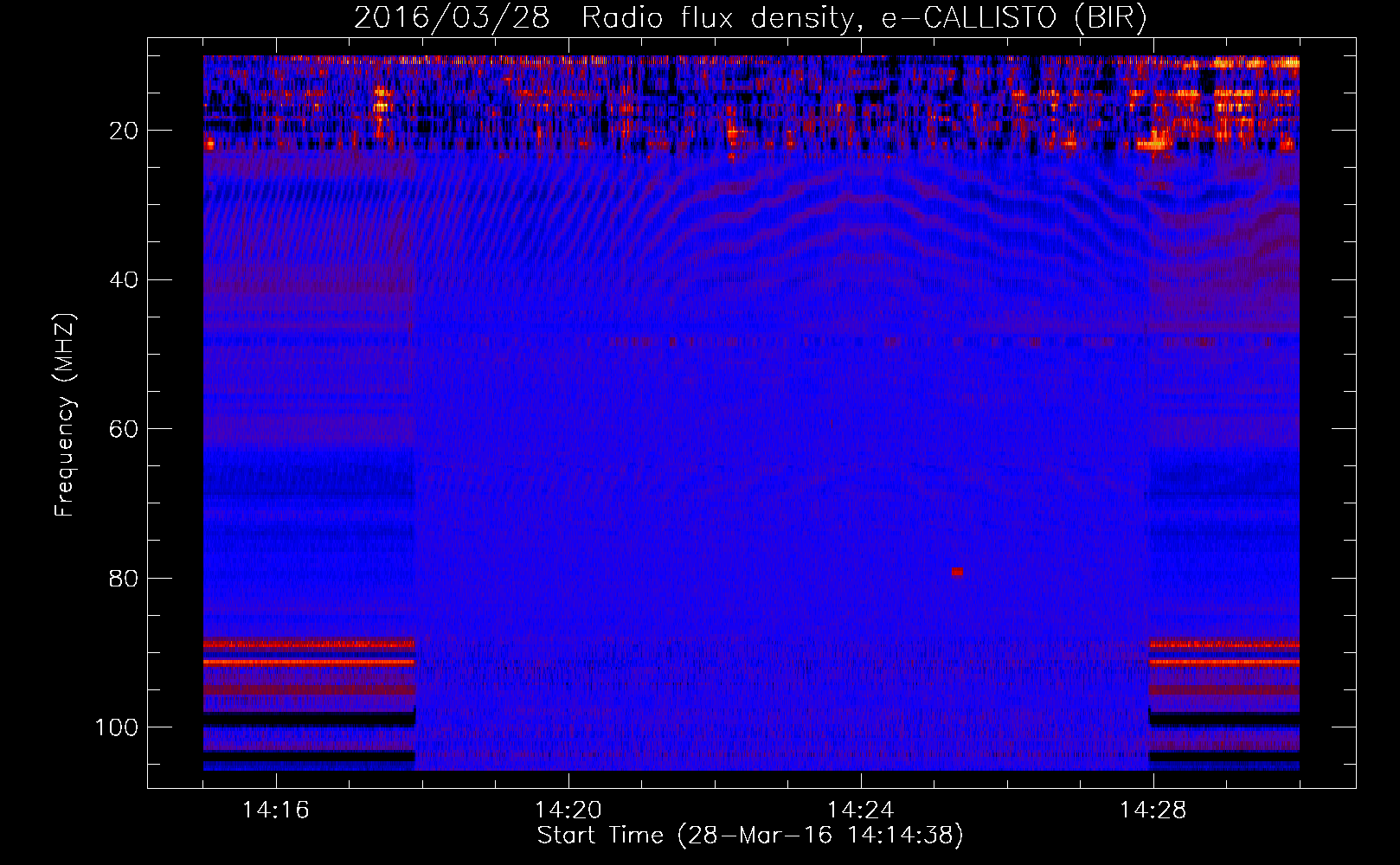
Task: Click the 60 MHz frequency tick label
Action: 125,429
